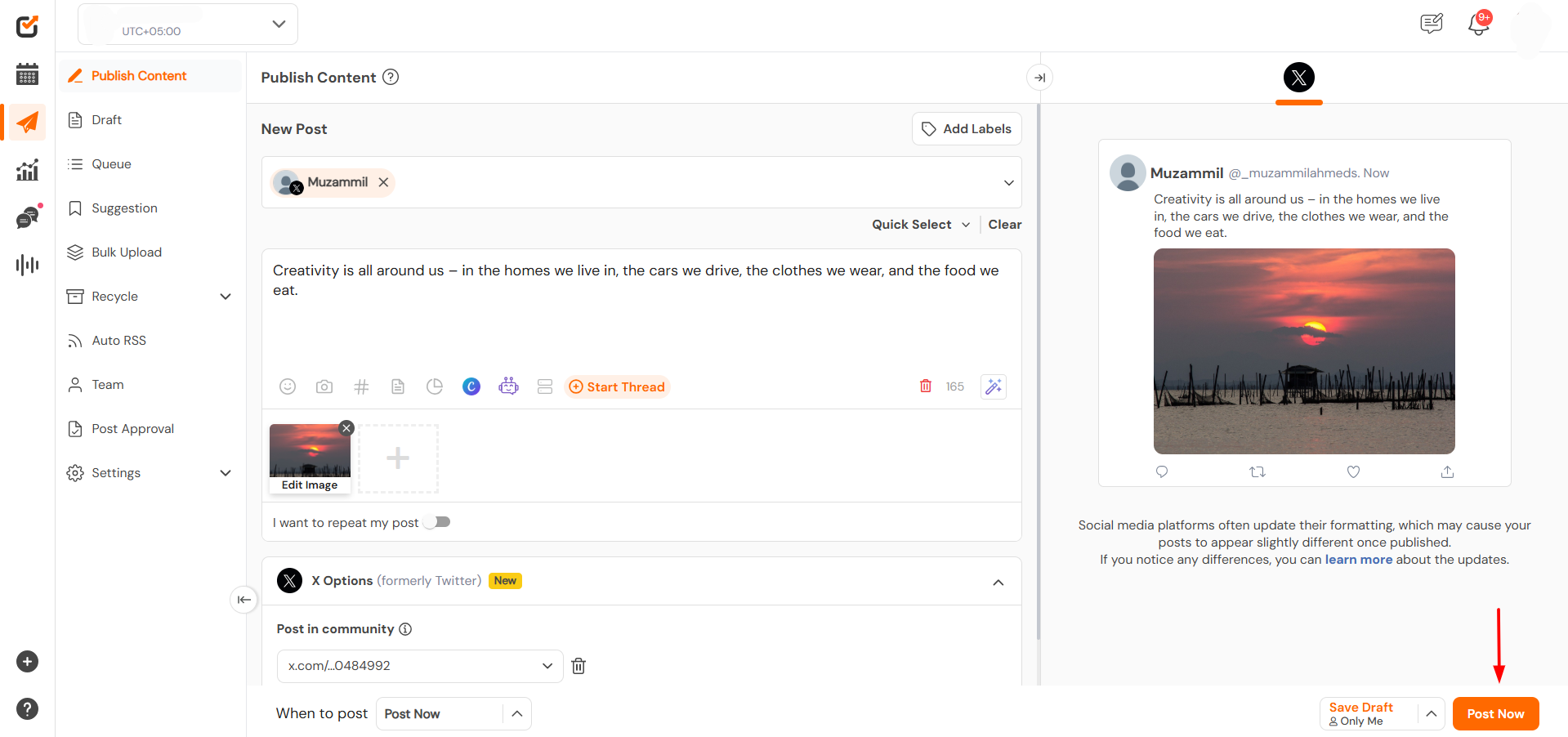The height and width of the screenshot is (737, 1568).
Task: Click Edit Image on thumbnail
Action: point(310,485)
